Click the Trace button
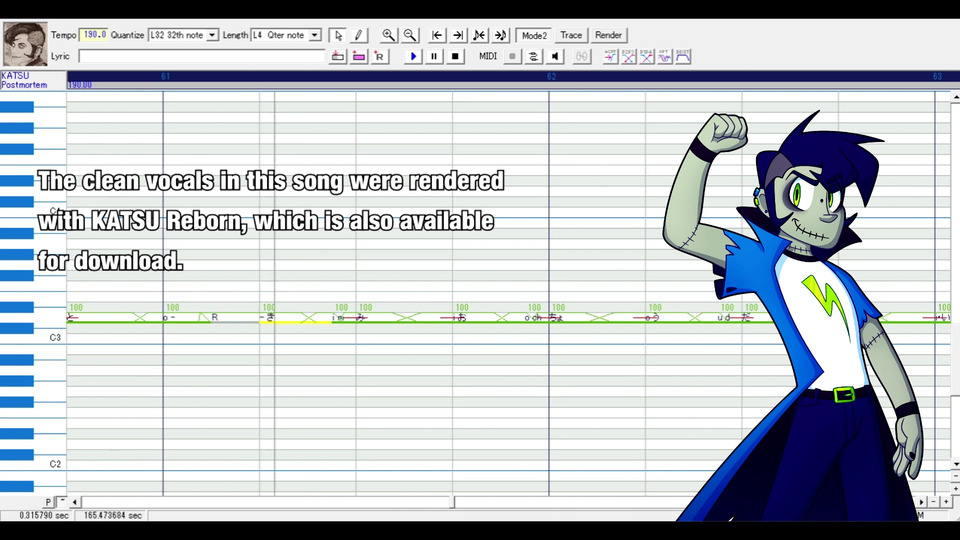The height and width of the screenshot is (540, 960). click(571, 36)
